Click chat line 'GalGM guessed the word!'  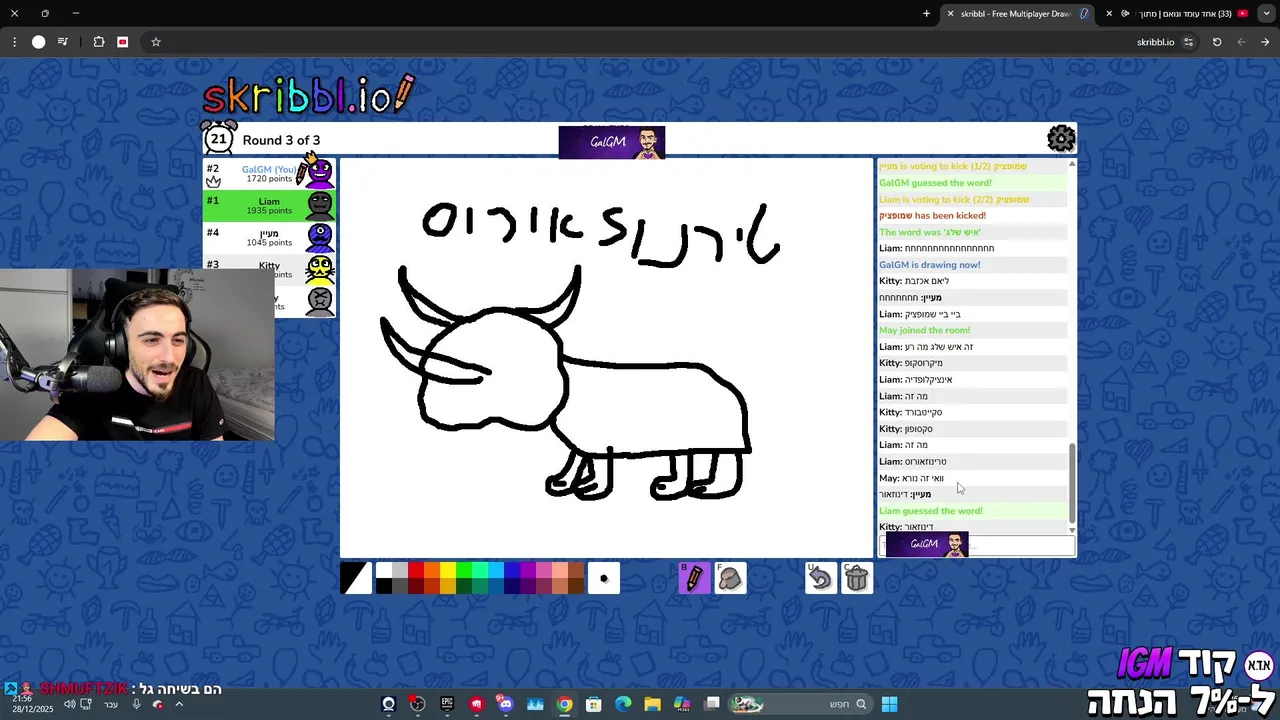935,183
